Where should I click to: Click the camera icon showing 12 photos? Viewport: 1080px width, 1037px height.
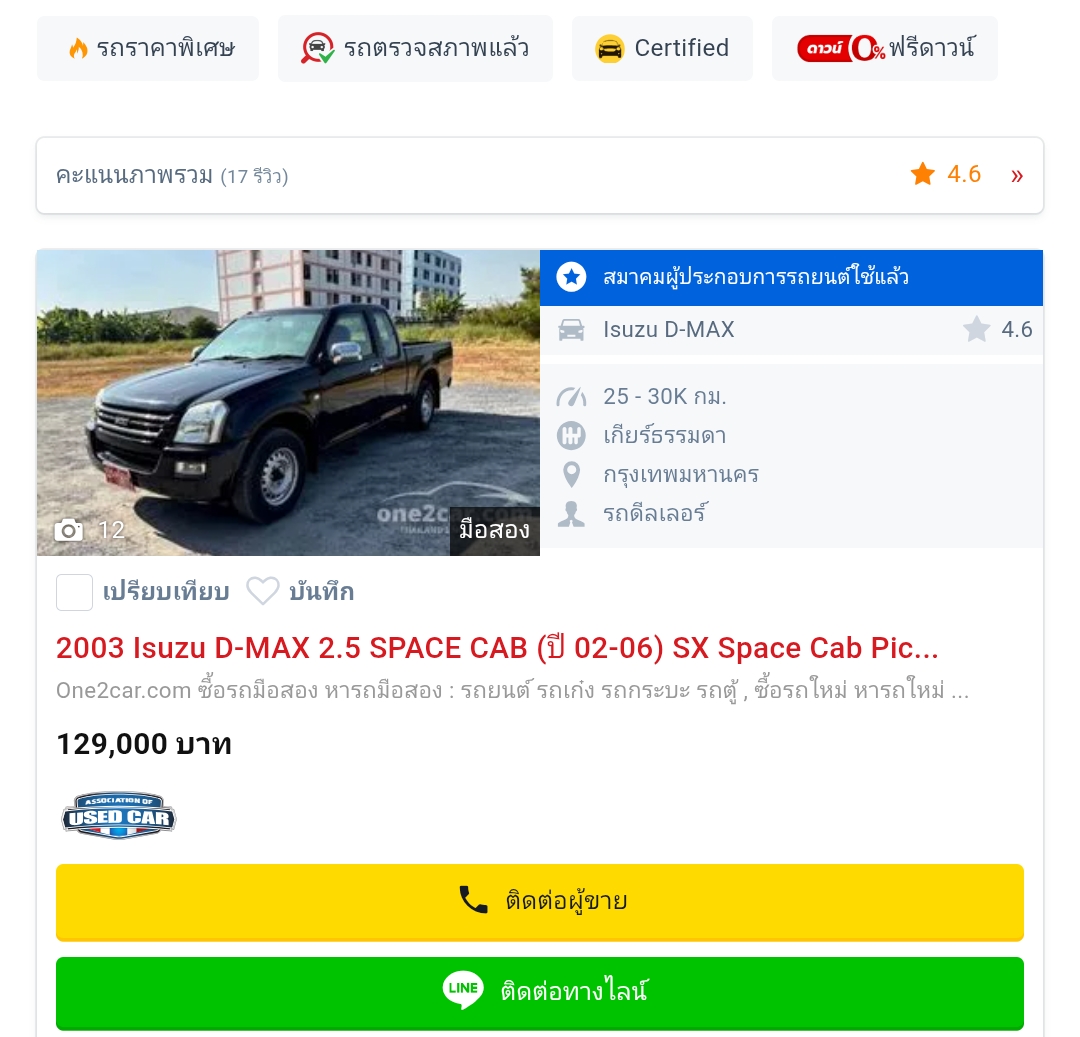69,530
